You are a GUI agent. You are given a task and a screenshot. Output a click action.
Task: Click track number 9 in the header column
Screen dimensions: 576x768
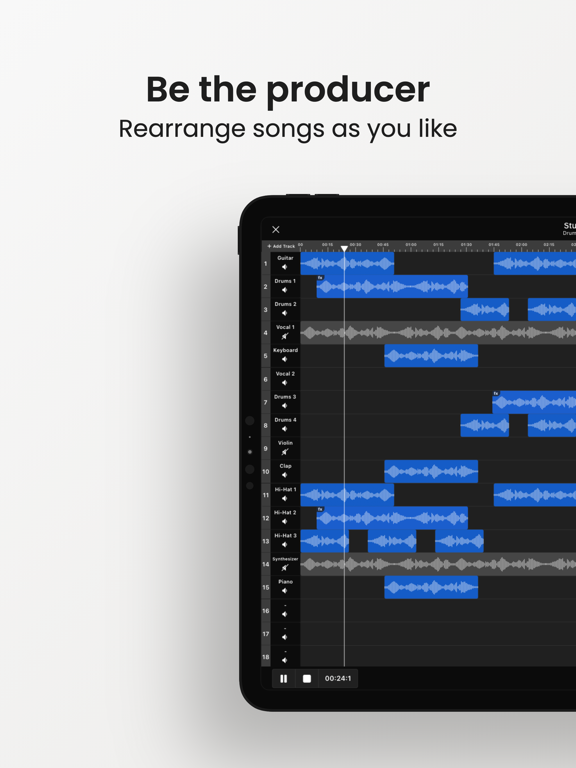click(x=265, y=449)
